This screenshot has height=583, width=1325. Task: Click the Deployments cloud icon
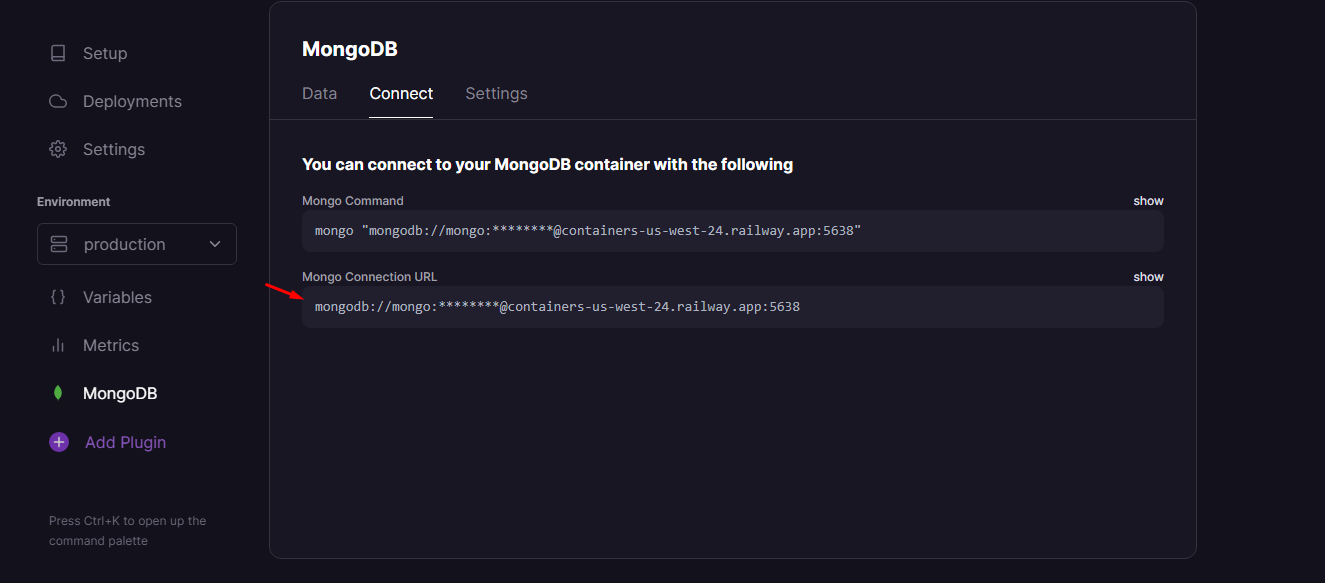[x=58, y=101]
